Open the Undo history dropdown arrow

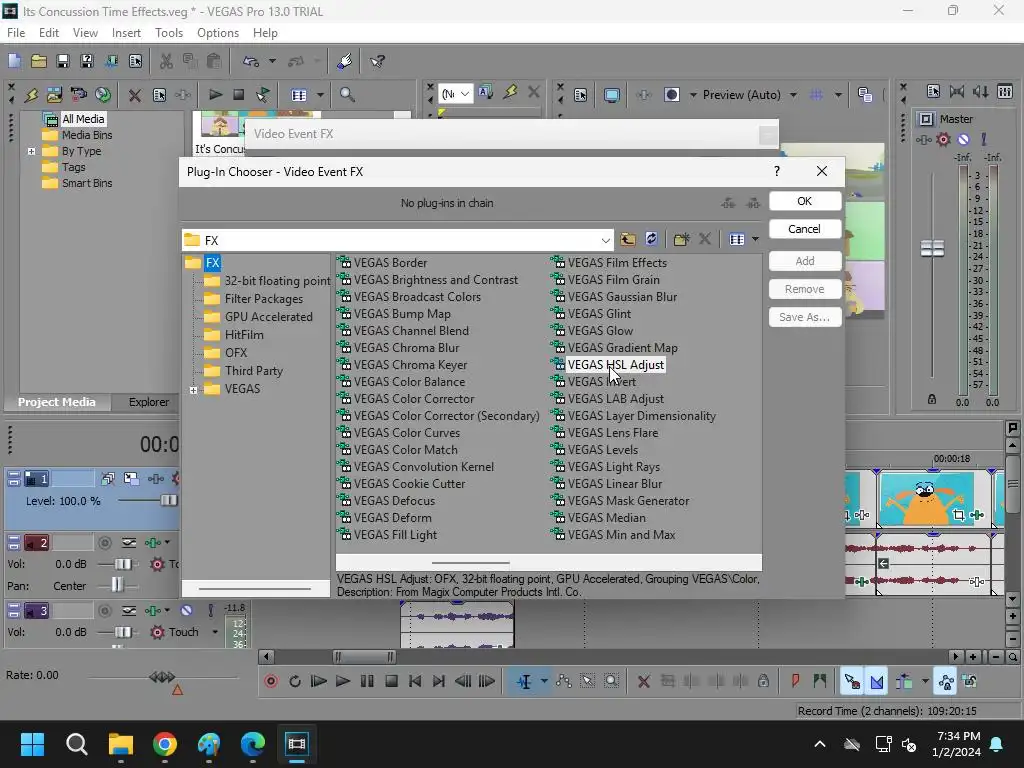272,61
